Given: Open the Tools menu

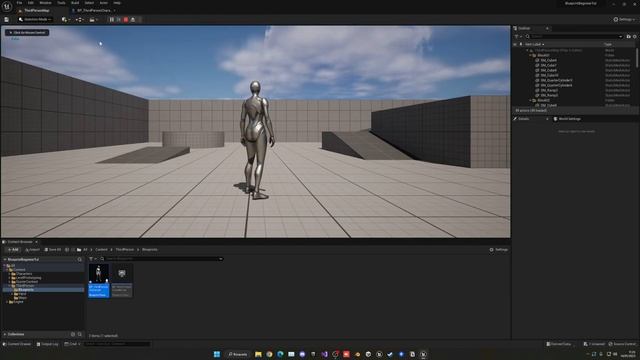Looking at the screenshot, I should point(61,3).
